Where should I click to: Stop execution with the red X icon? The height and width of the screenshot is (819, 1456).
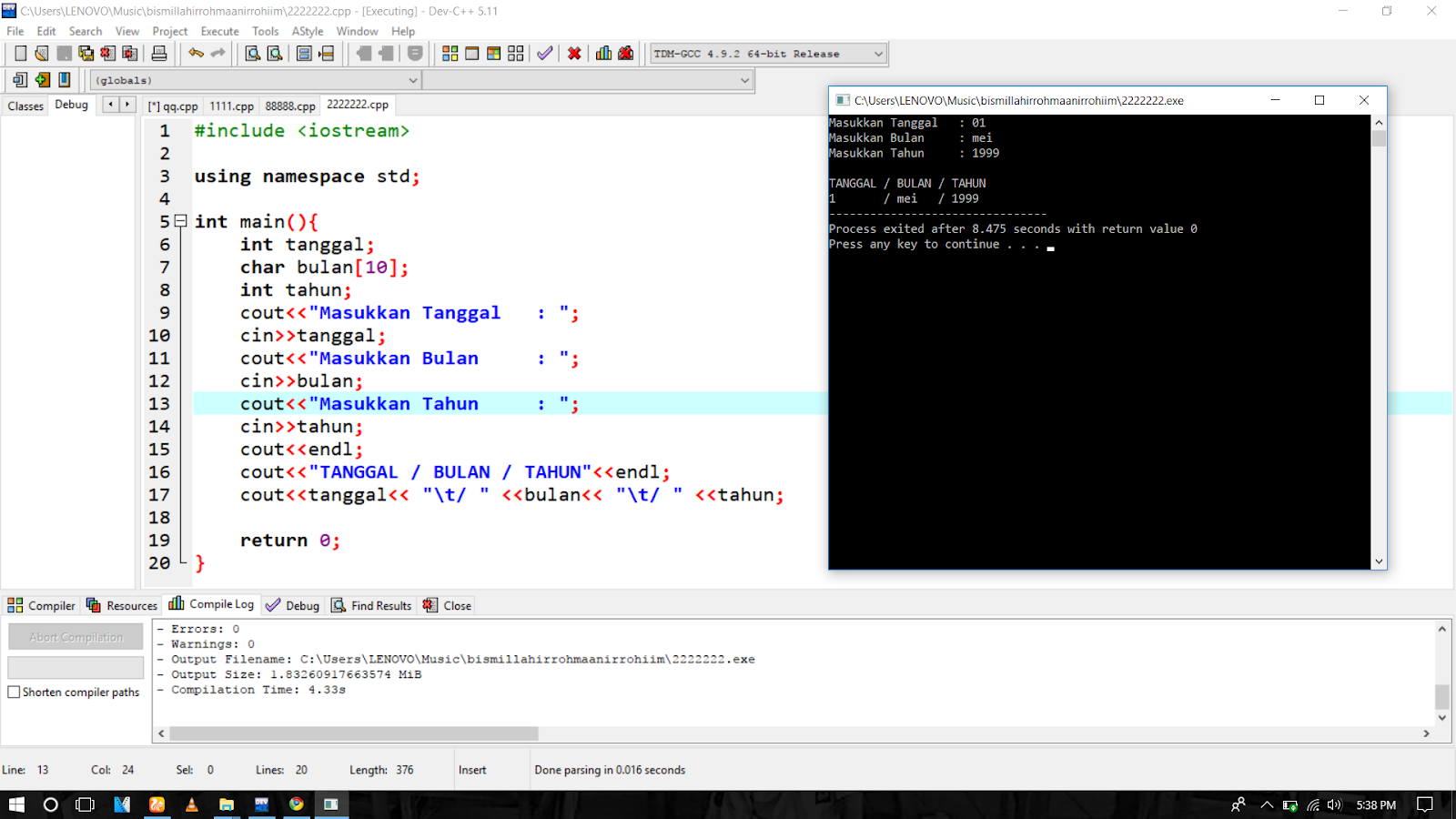[x=574, y=54]
